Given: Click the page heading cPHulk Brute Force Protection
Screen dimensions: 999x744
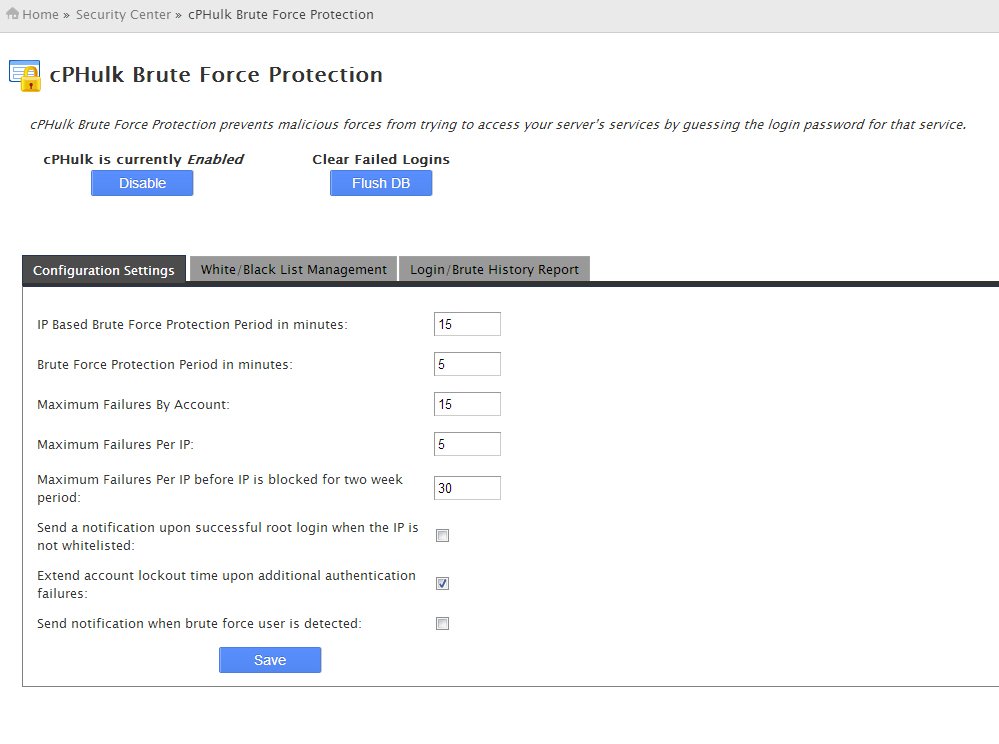Looking at the screenshot, I should coord(216,75).
